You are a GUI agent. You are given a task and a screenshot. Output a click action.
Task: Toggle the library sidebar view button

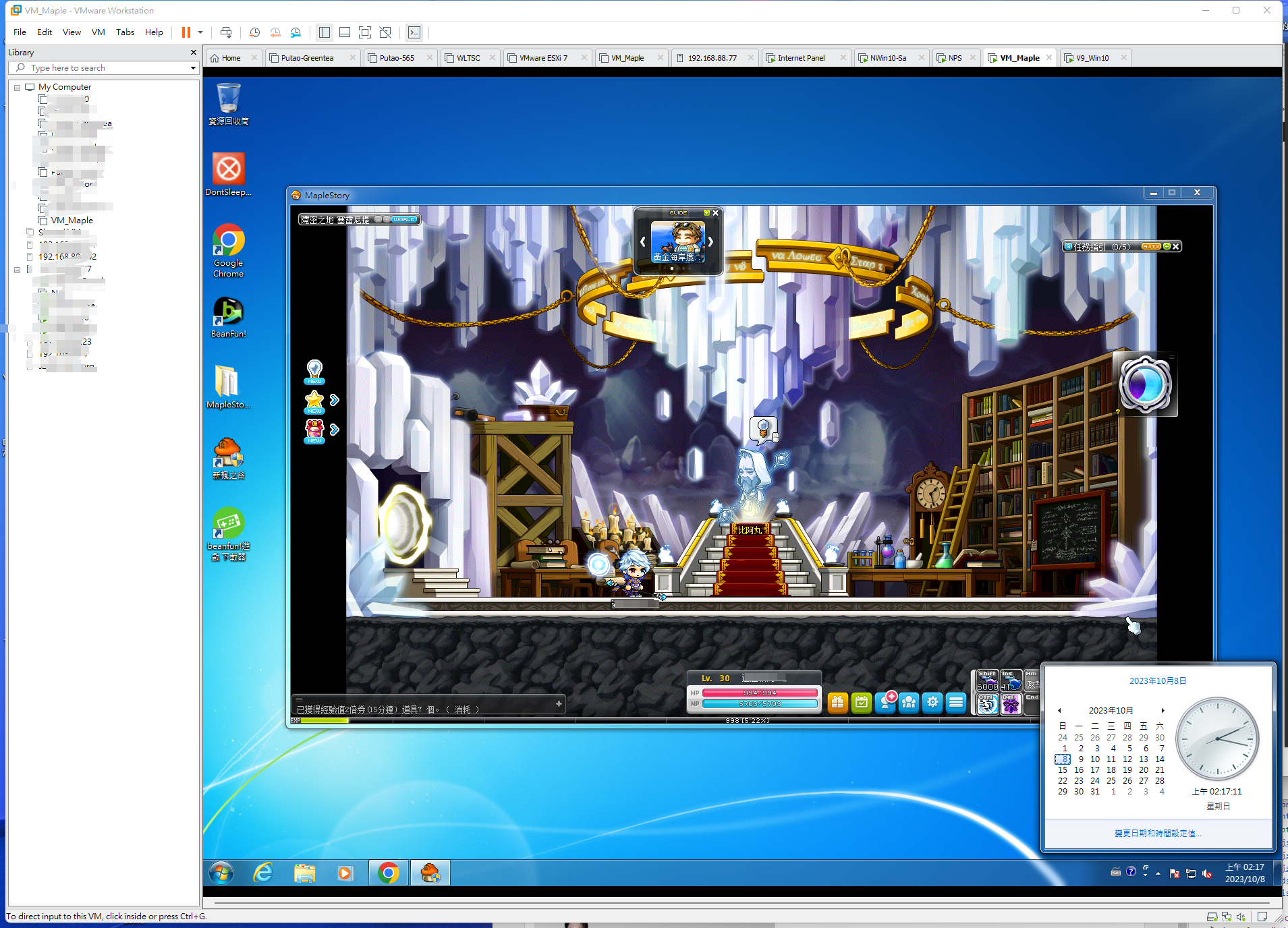coord(325,32)
